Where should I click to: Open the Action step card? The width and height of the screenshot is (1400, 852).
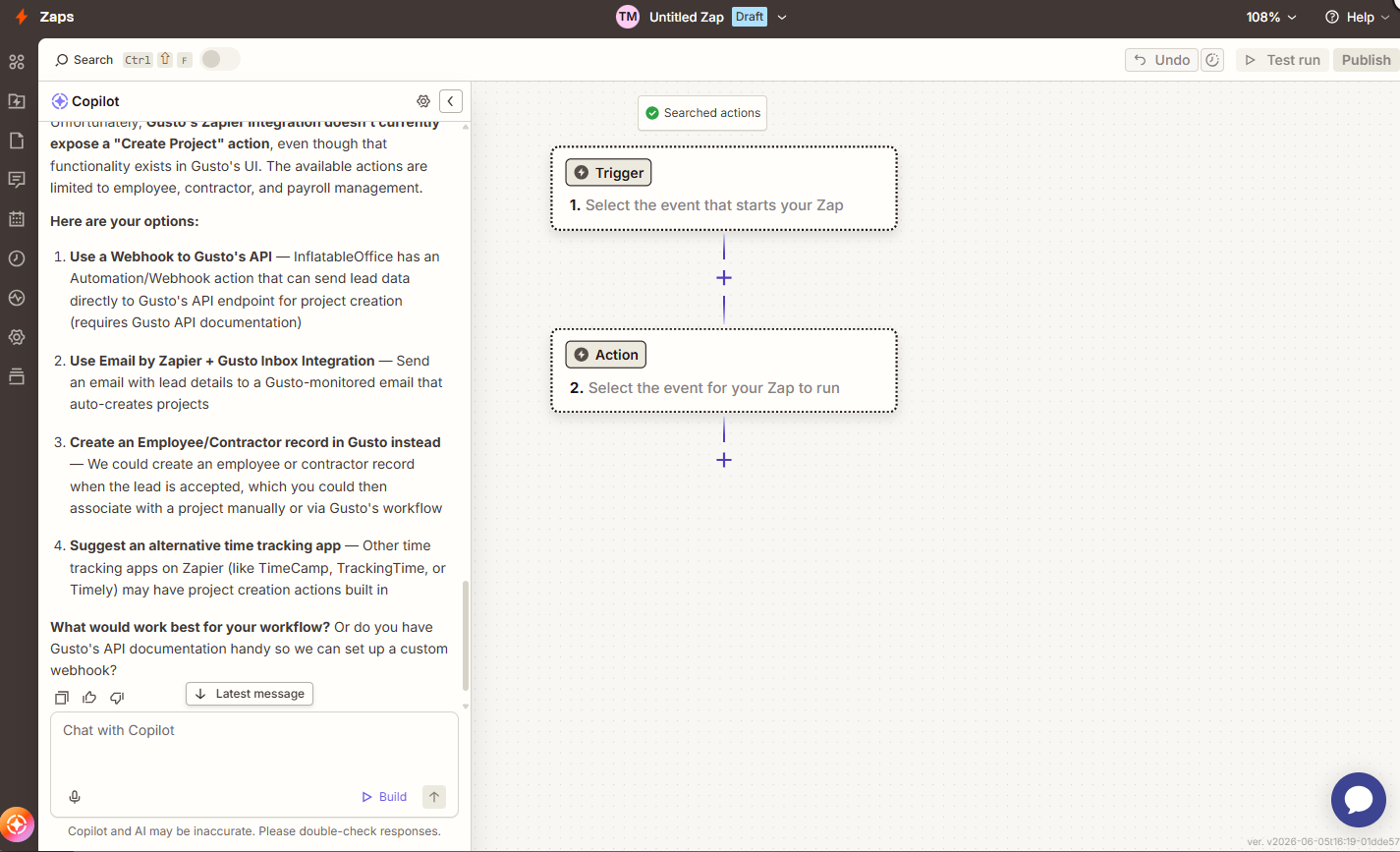[724, 370]
